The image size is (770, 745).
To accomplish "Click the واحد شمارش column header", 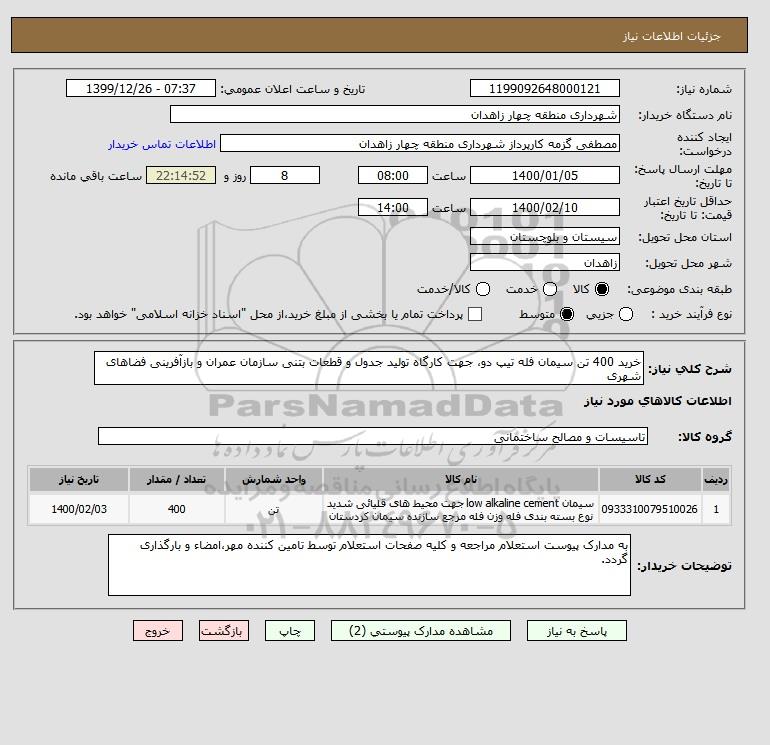I will coord(274,479).
